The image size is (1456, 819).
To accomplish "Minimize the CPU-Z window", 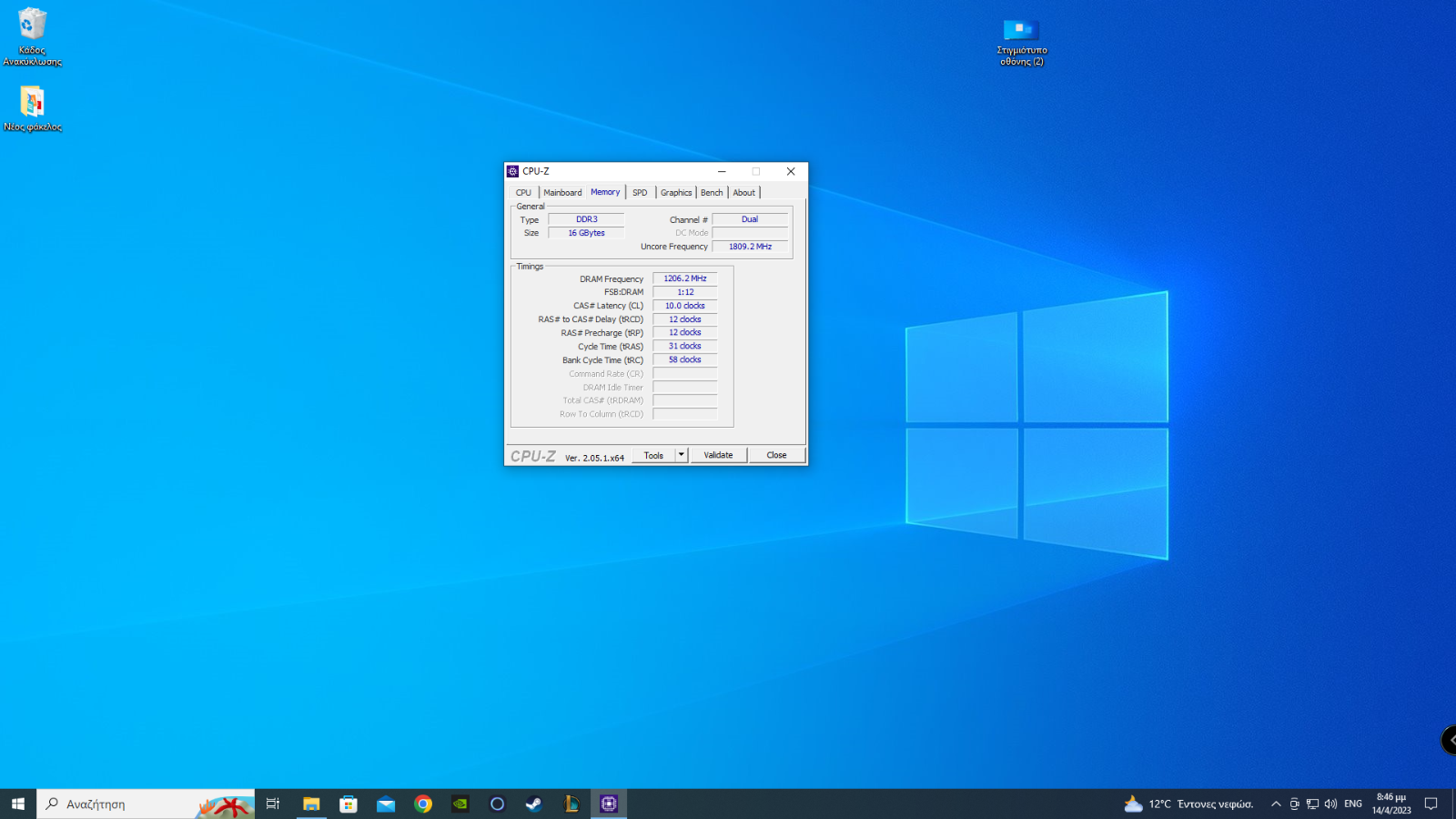I will pyautogui.click(x=722, y=171).
